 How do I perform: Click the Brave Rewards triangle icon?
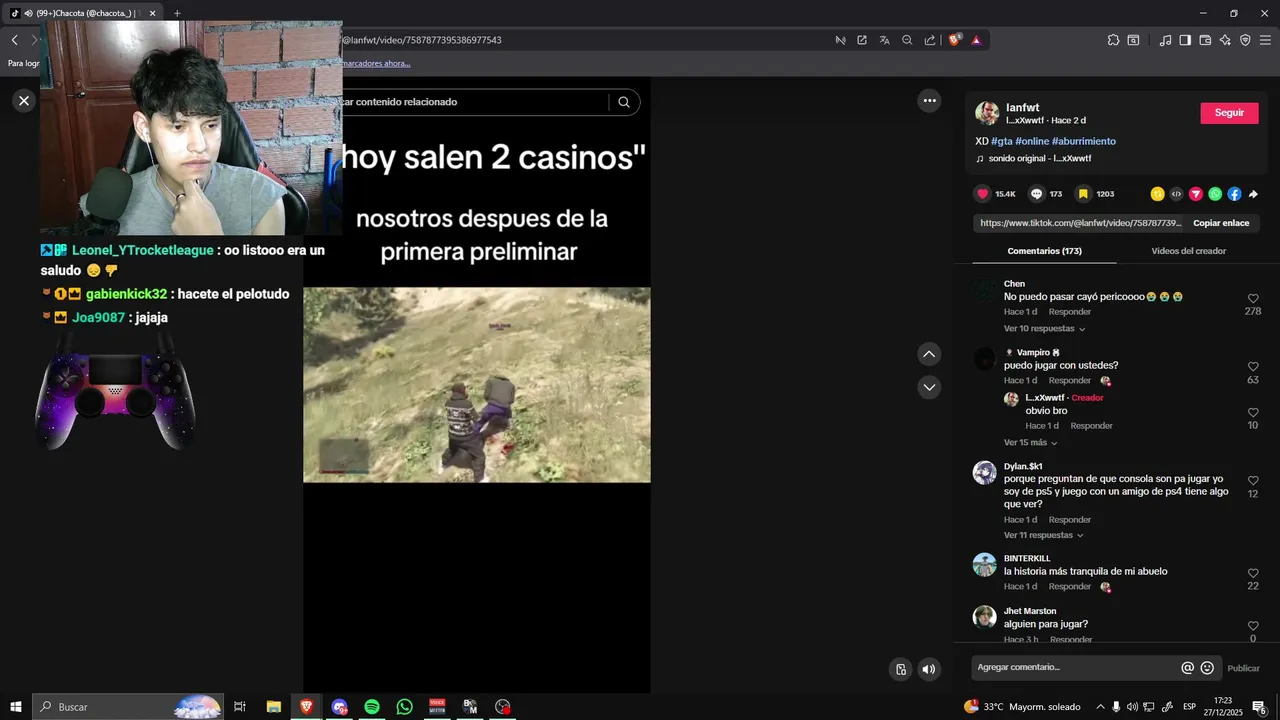(976, 40)
